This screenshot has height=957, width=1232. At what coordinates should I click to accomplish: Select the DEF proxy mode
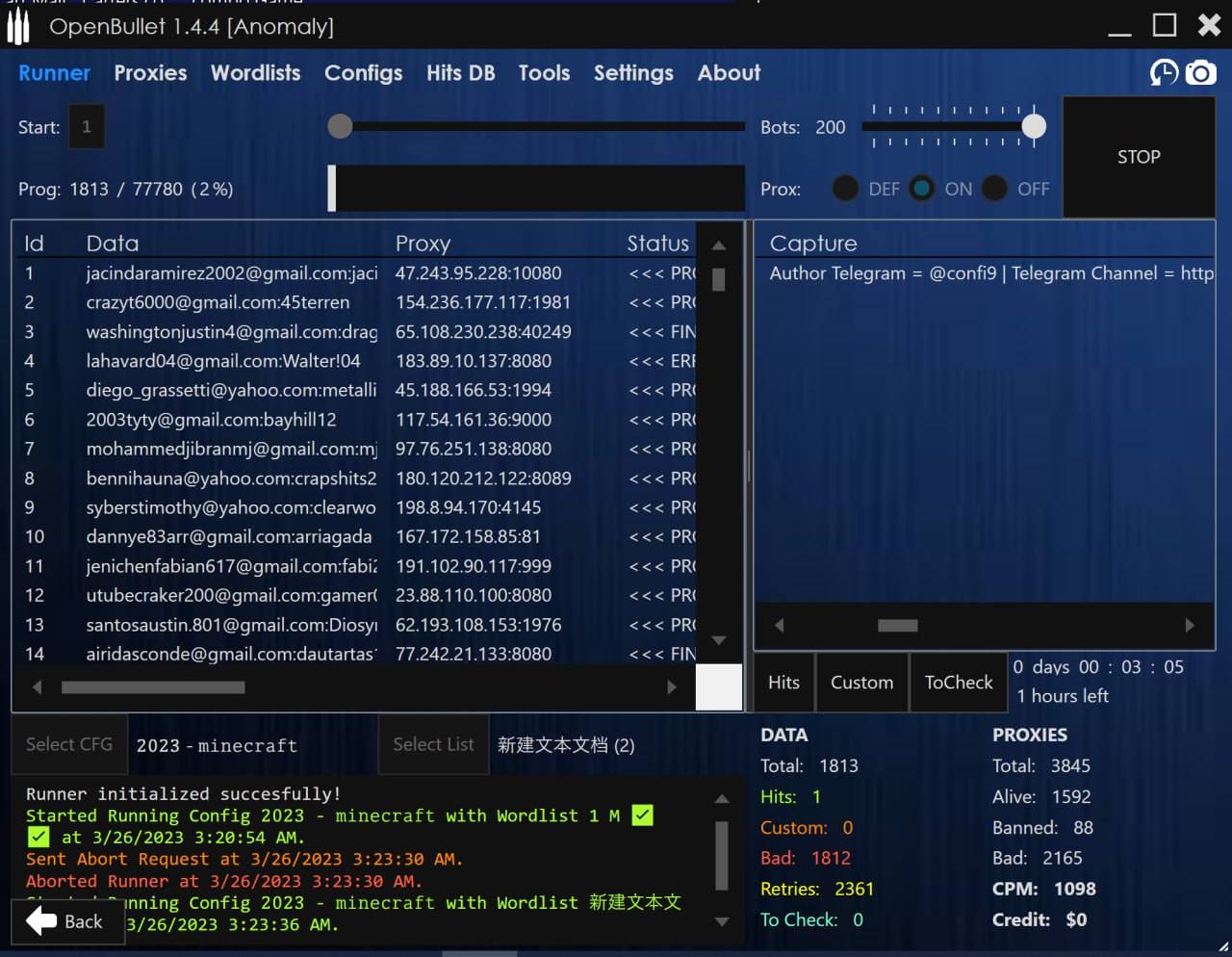coord(845,189)
